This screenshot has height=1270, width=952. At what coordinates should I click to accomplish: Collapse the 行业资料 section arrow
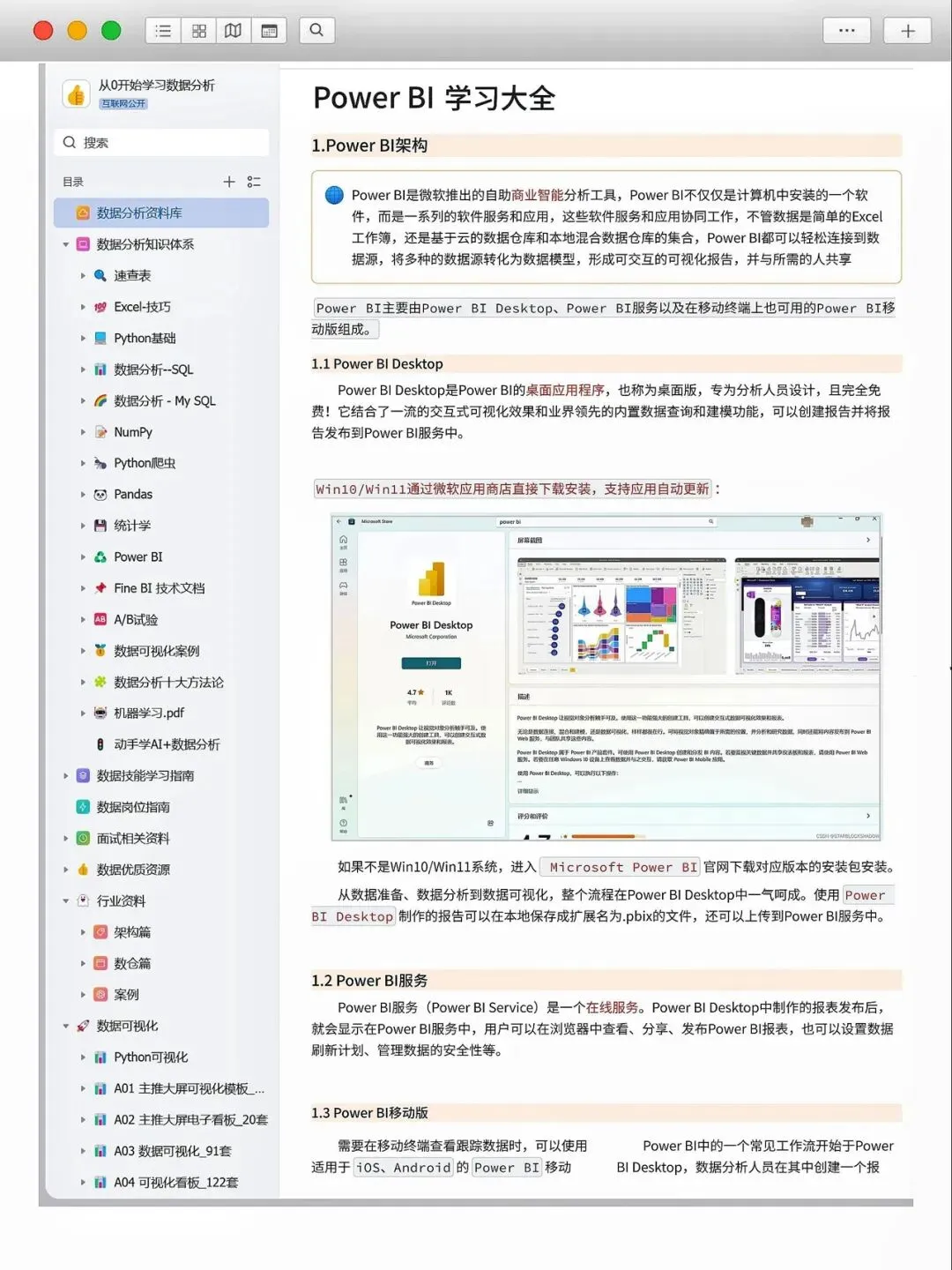click(66, 901)
